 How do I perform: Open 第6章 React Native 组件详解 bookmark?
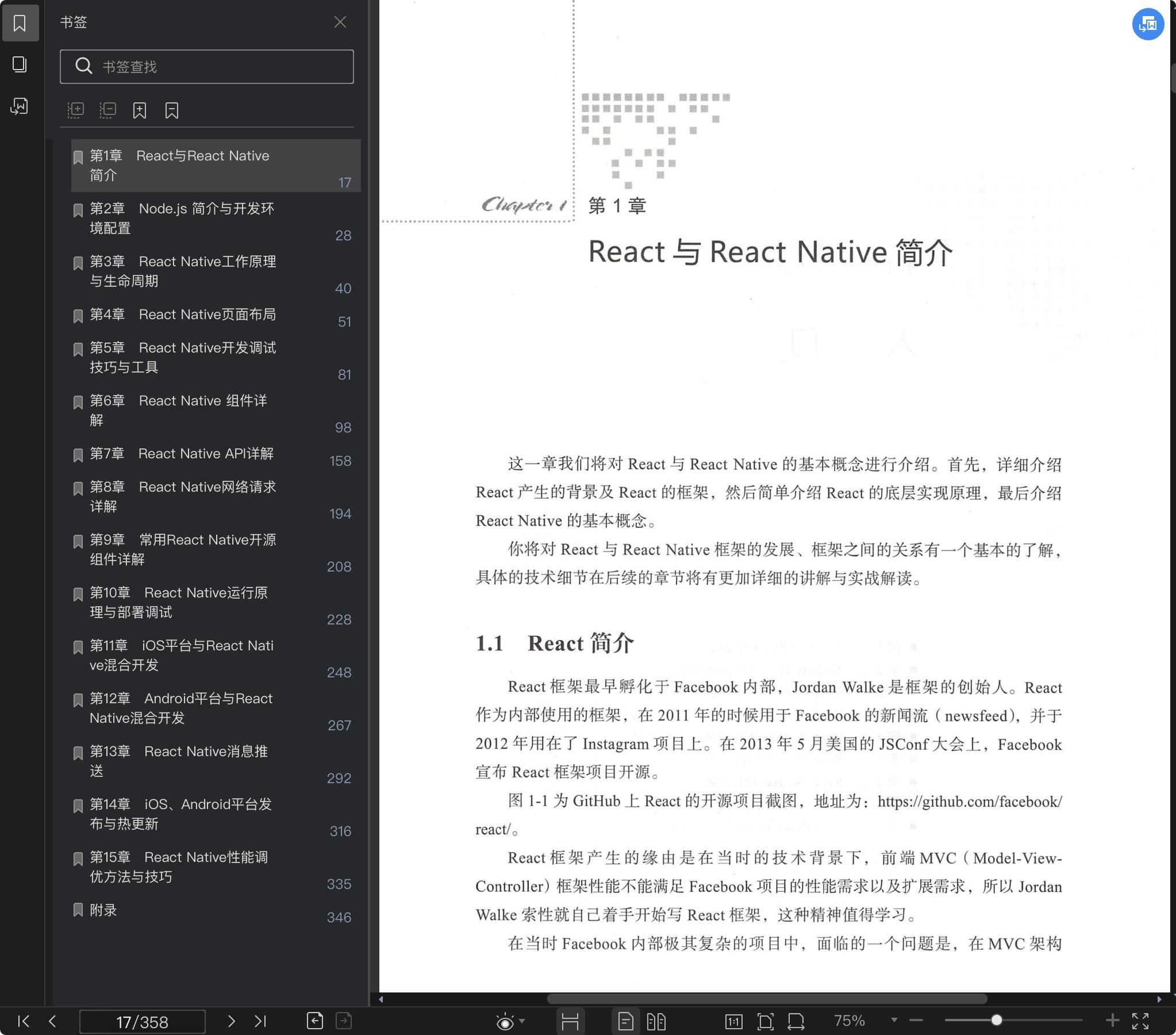pos(216,411)
